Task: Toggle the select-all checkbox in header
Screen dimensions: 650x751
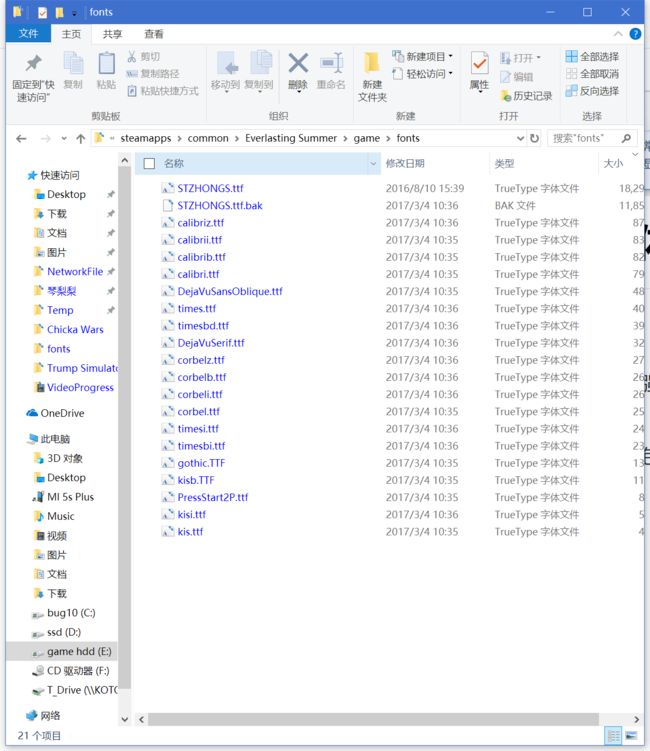Action: 149,164
